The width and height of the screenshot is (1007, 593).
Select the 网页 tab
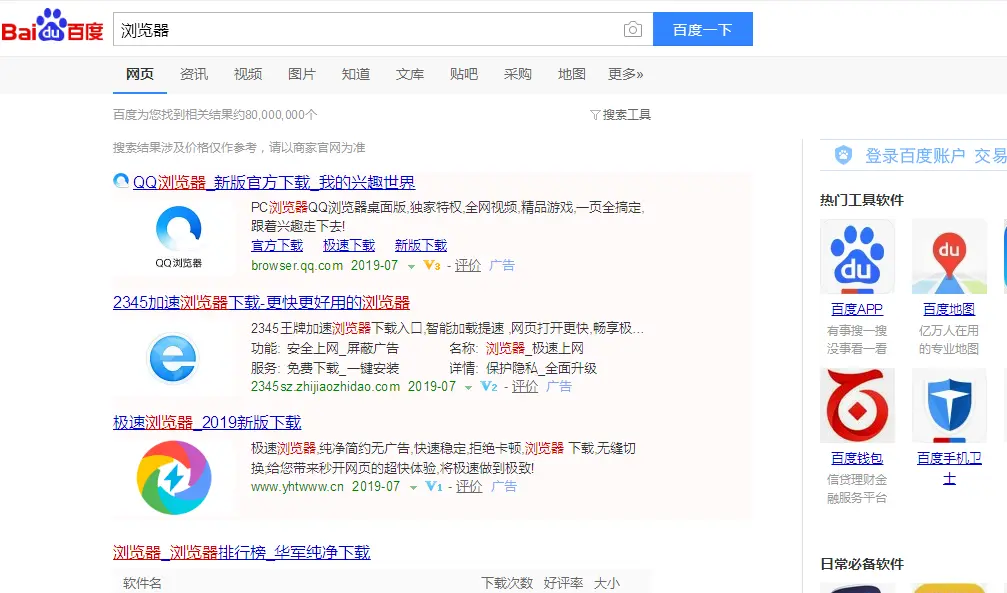(x=139, y=74)
